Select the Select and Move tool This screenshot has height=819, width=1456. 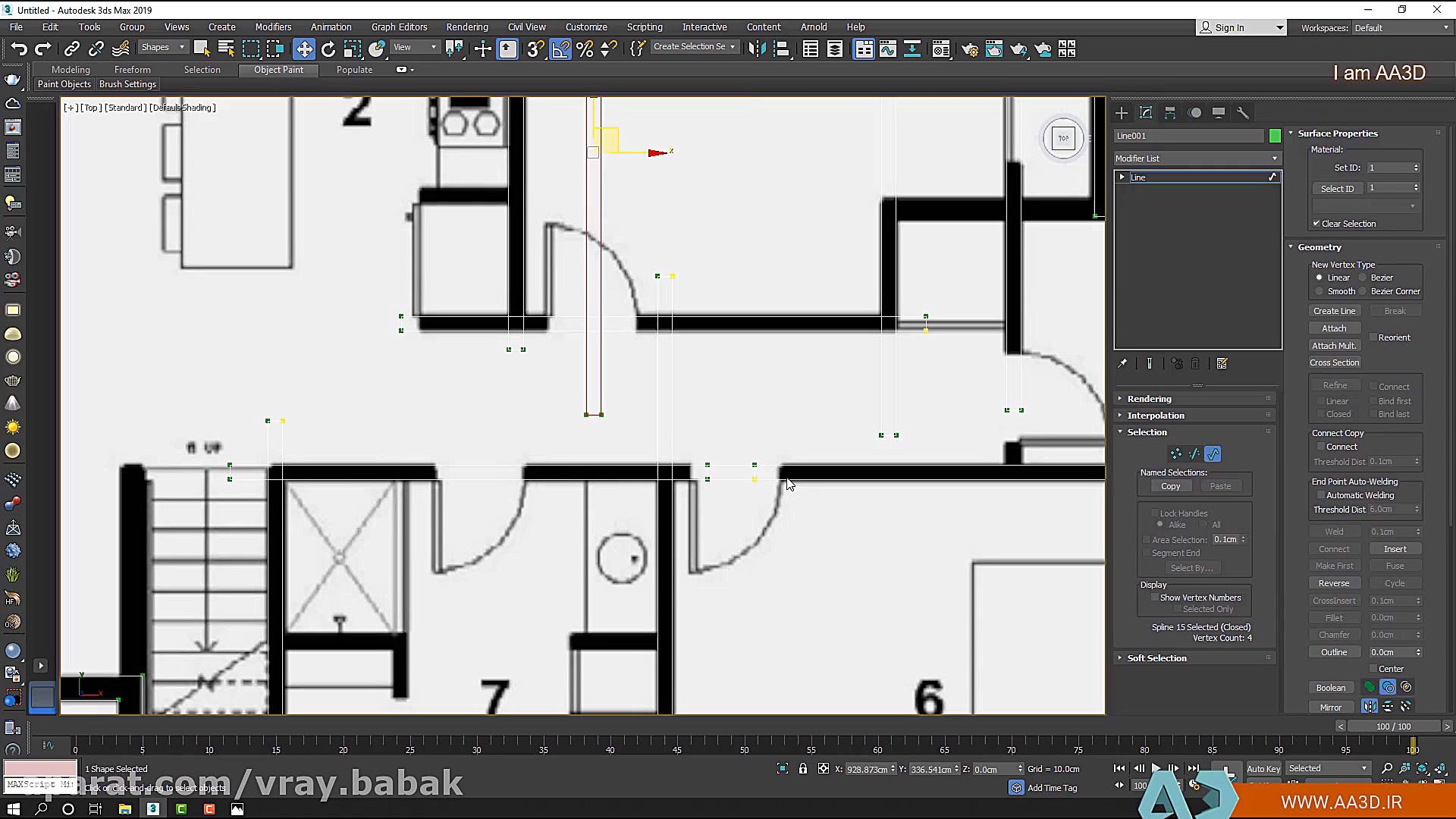pos(303,49)
